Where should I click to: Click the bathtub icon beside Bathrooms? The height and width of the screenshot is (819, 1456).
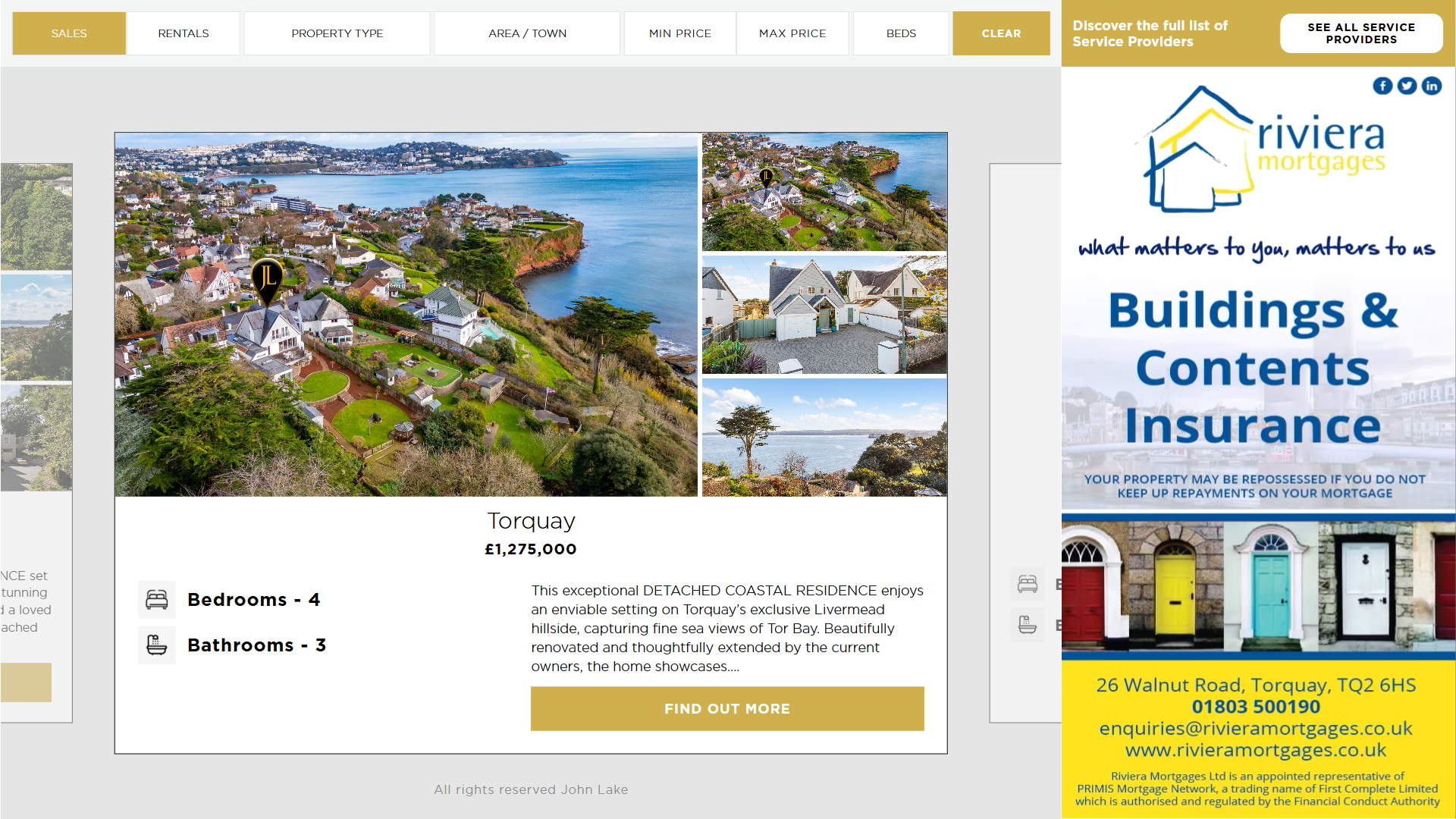157,645
